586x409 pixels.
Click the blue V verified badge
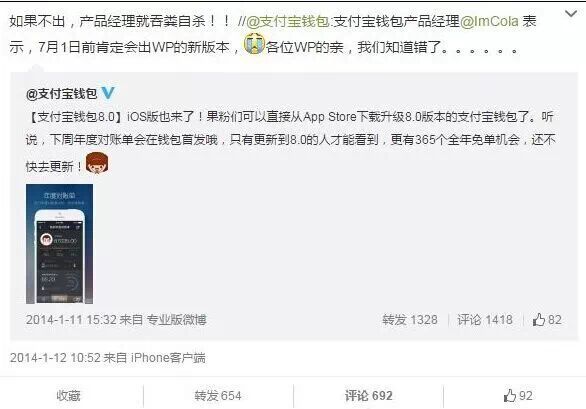(x=108, y=93)
